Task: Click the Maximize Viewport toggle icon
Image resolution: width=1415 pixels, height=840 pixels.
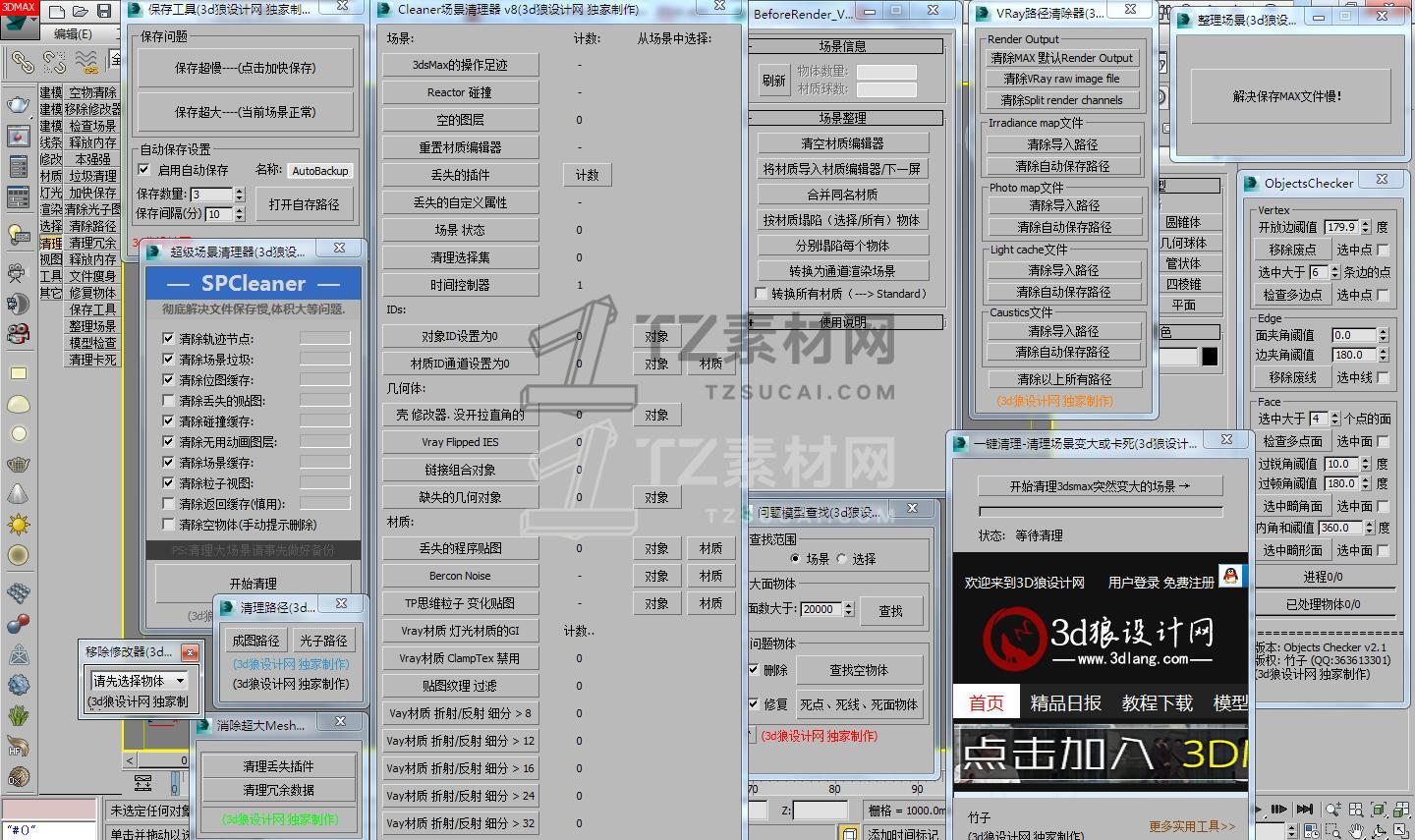Action: [x=1402, y=831]
